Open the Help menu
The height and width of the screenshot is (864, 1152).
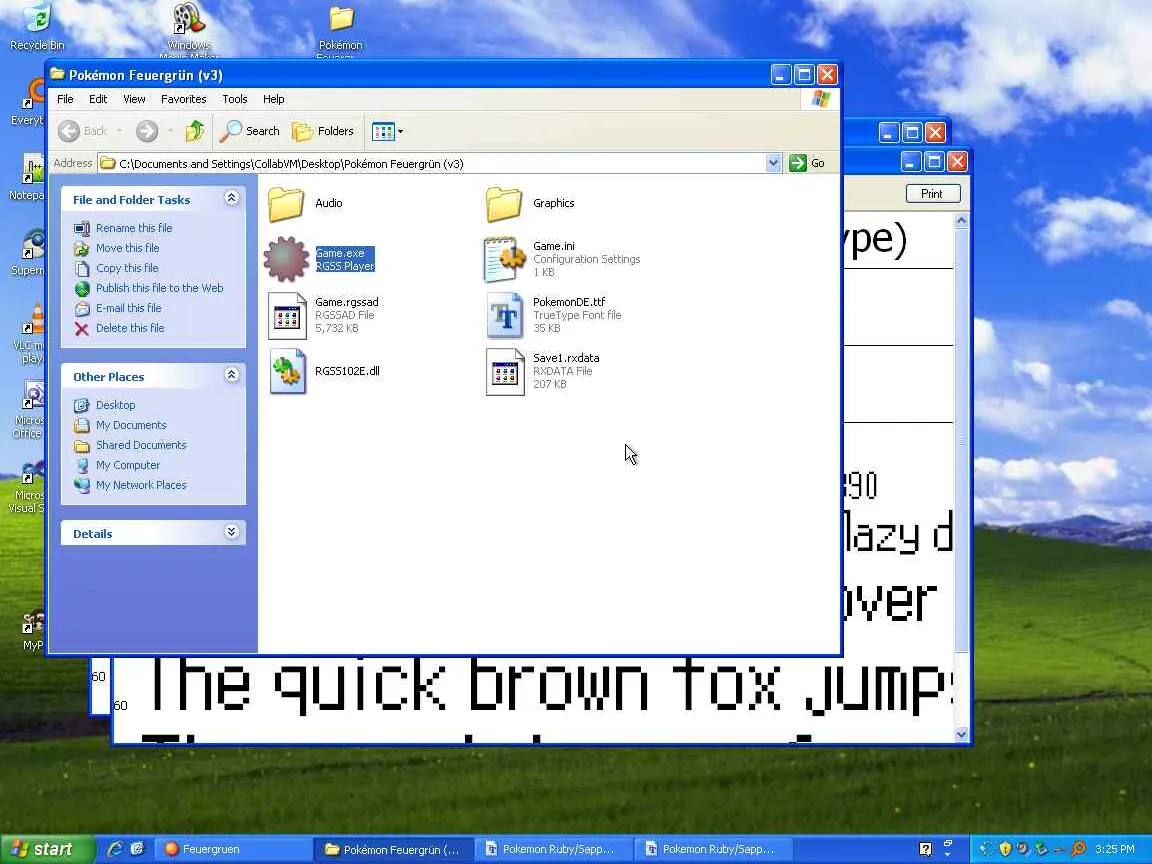click(x=273, y=99)
